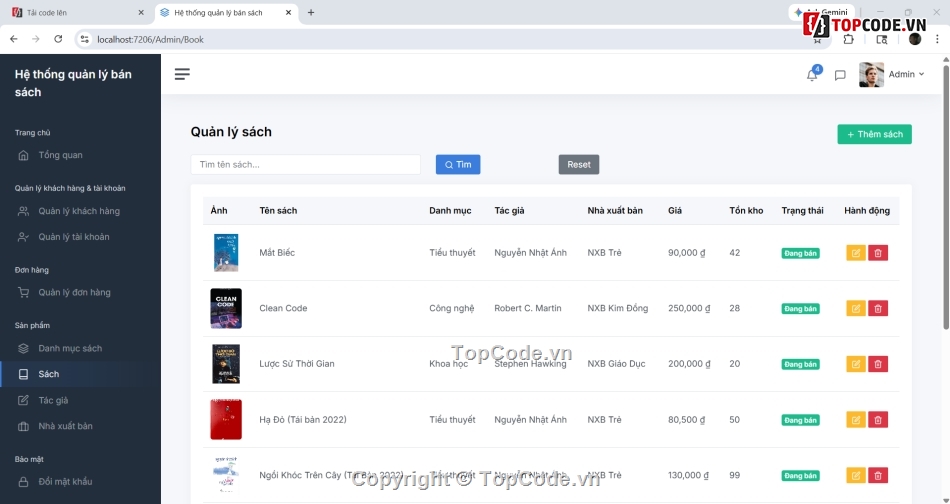This screenshot has width=950, height=504.
Task: Click the Lược Sử Thời Gian cover
Action: [226, 364]
